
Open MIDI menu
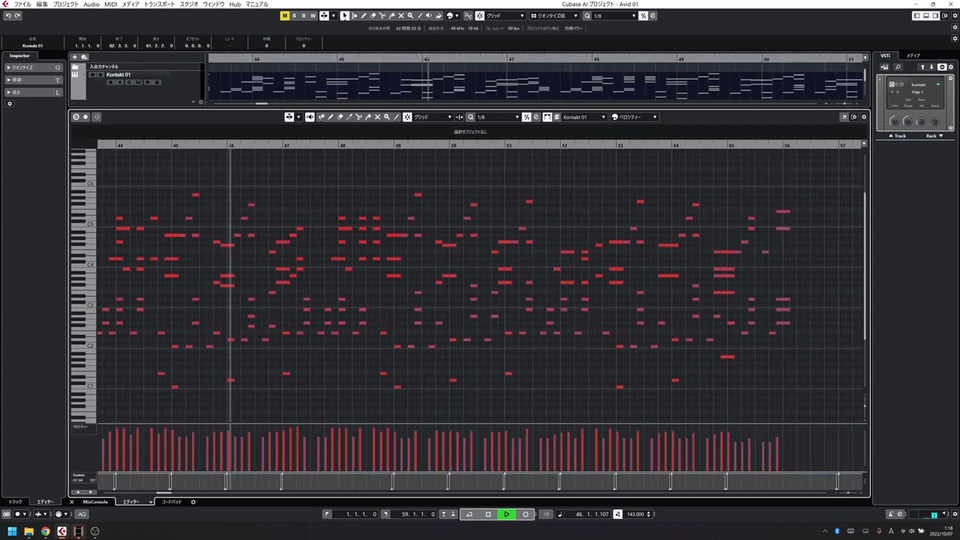110,4
